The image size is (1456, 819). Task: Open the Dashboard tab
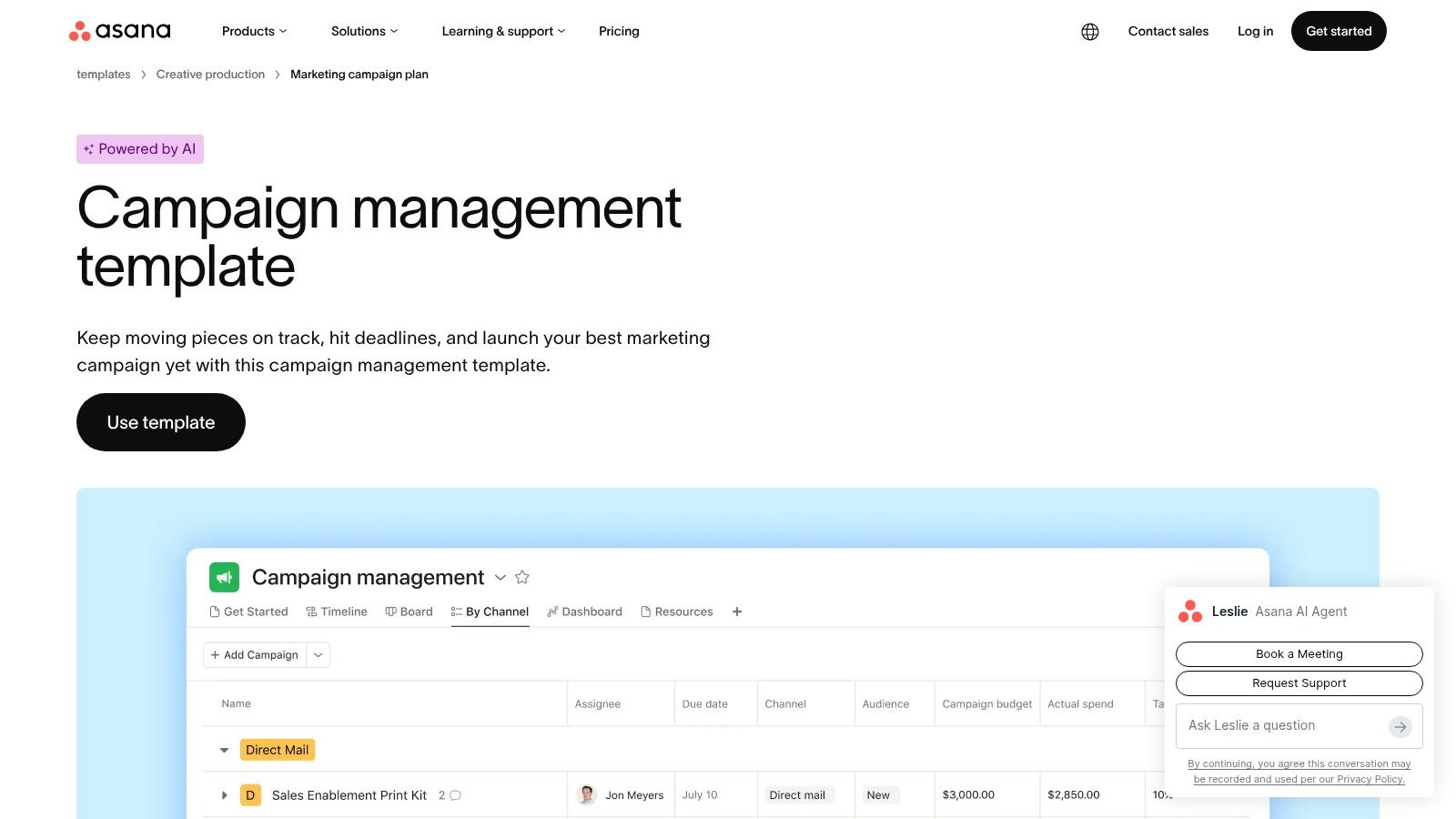(584, 612)
